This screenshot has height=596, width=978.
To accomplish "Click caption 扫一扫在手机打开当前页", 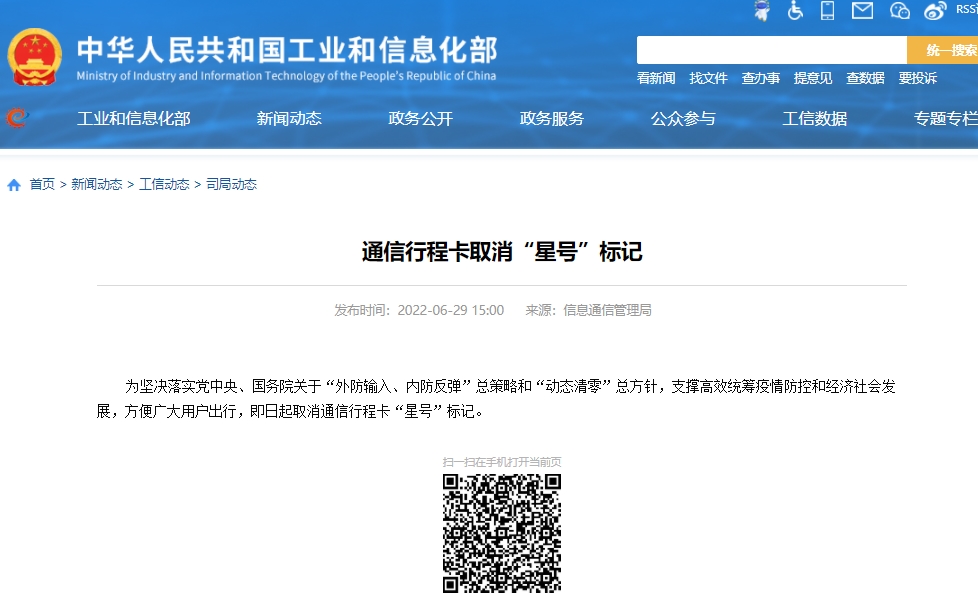I will point(501,462).
